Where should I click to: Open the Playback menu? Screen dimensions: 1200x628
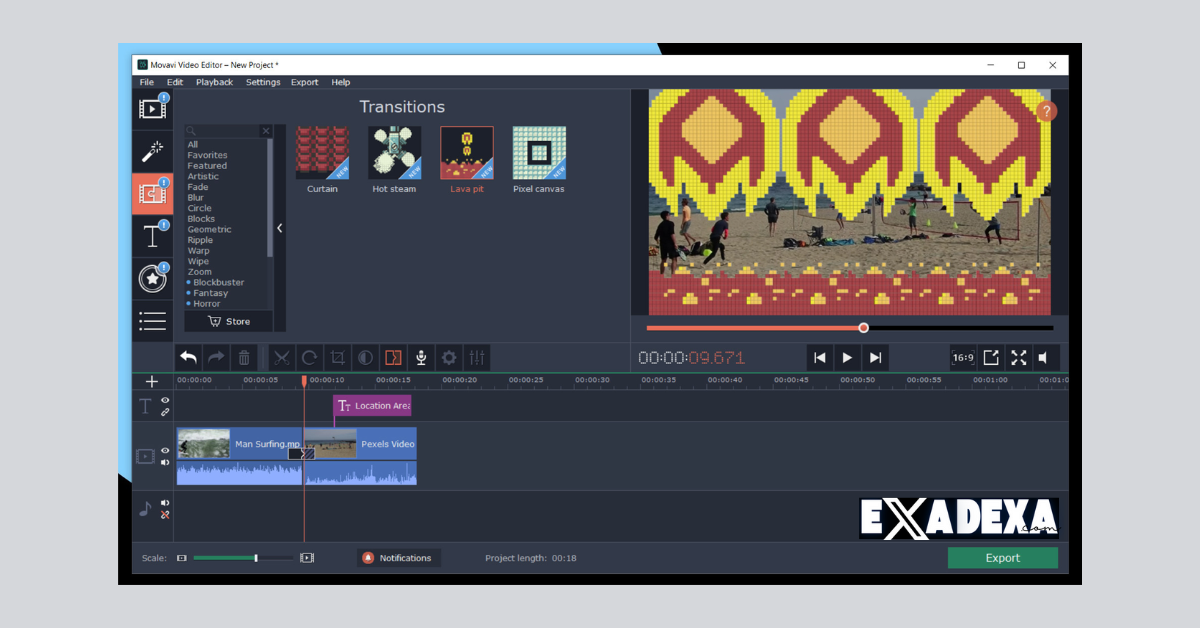click(214, 82)
